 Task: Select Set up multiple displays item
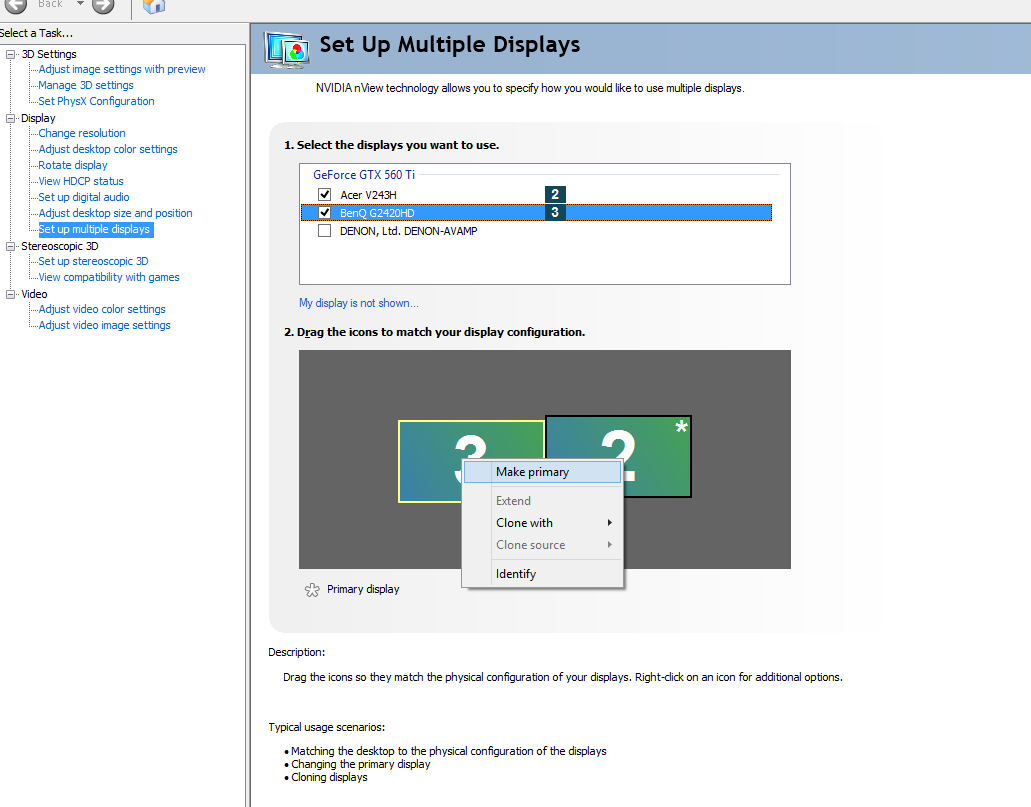tap(95, 230)
